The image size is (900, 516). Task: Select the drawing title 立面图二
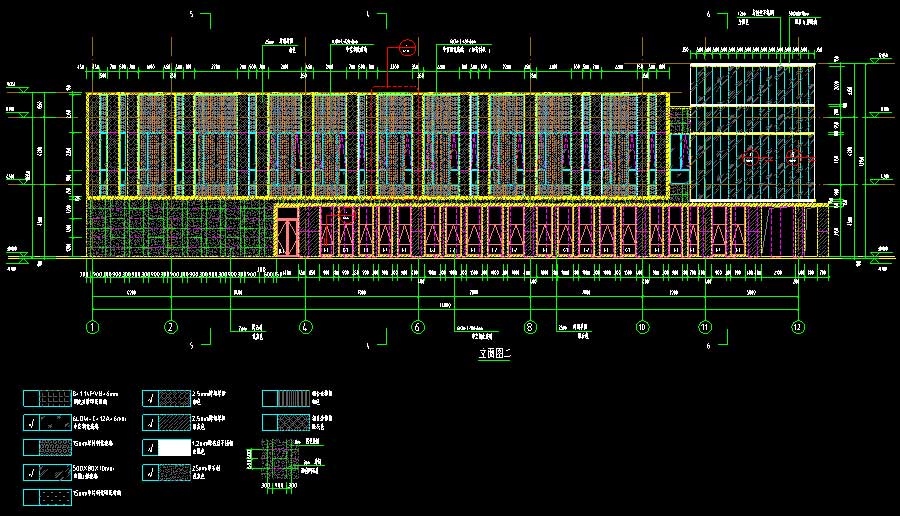point(494,354)
